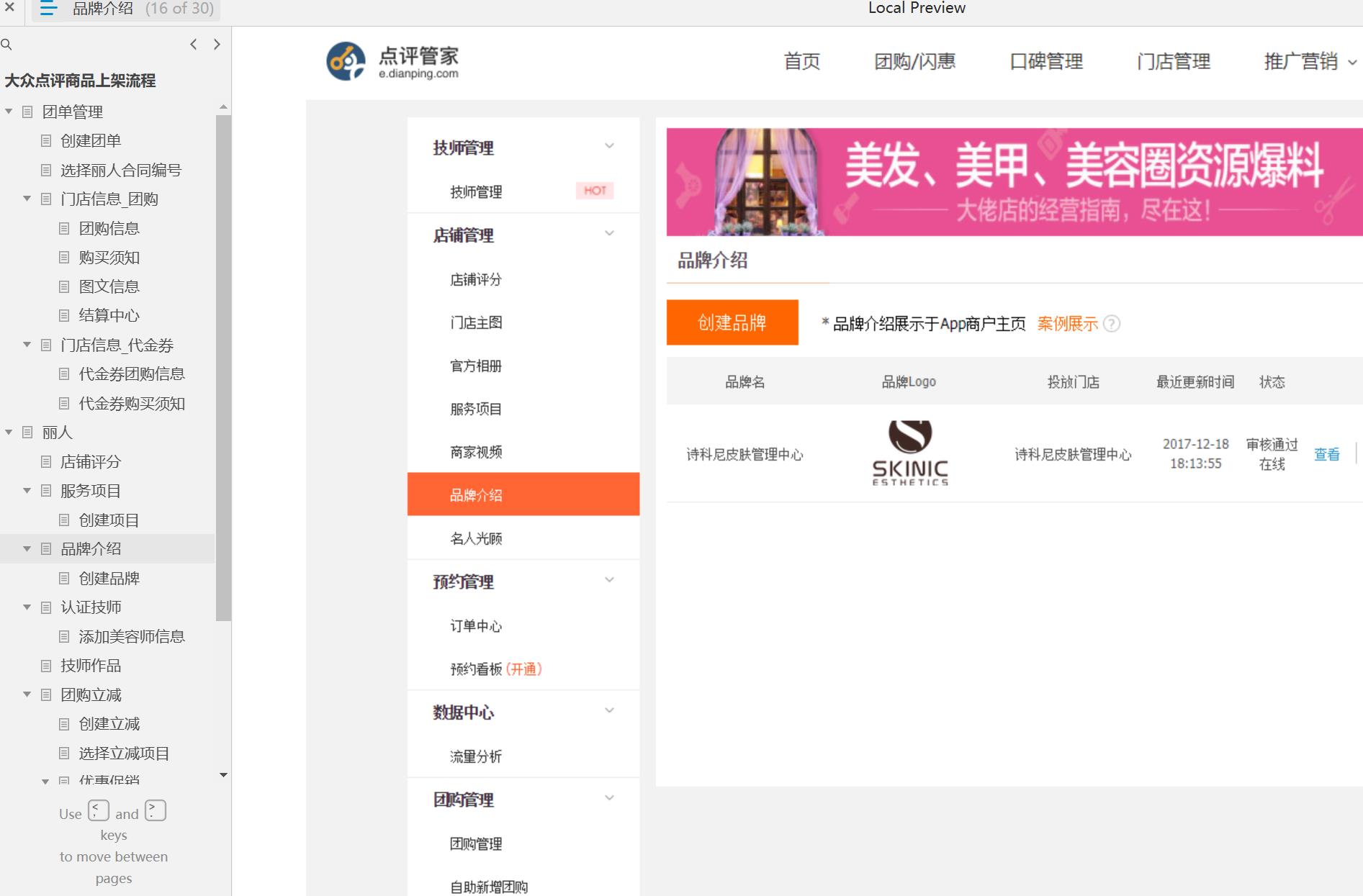Click the 点评管家 logo

click(393, 61)
